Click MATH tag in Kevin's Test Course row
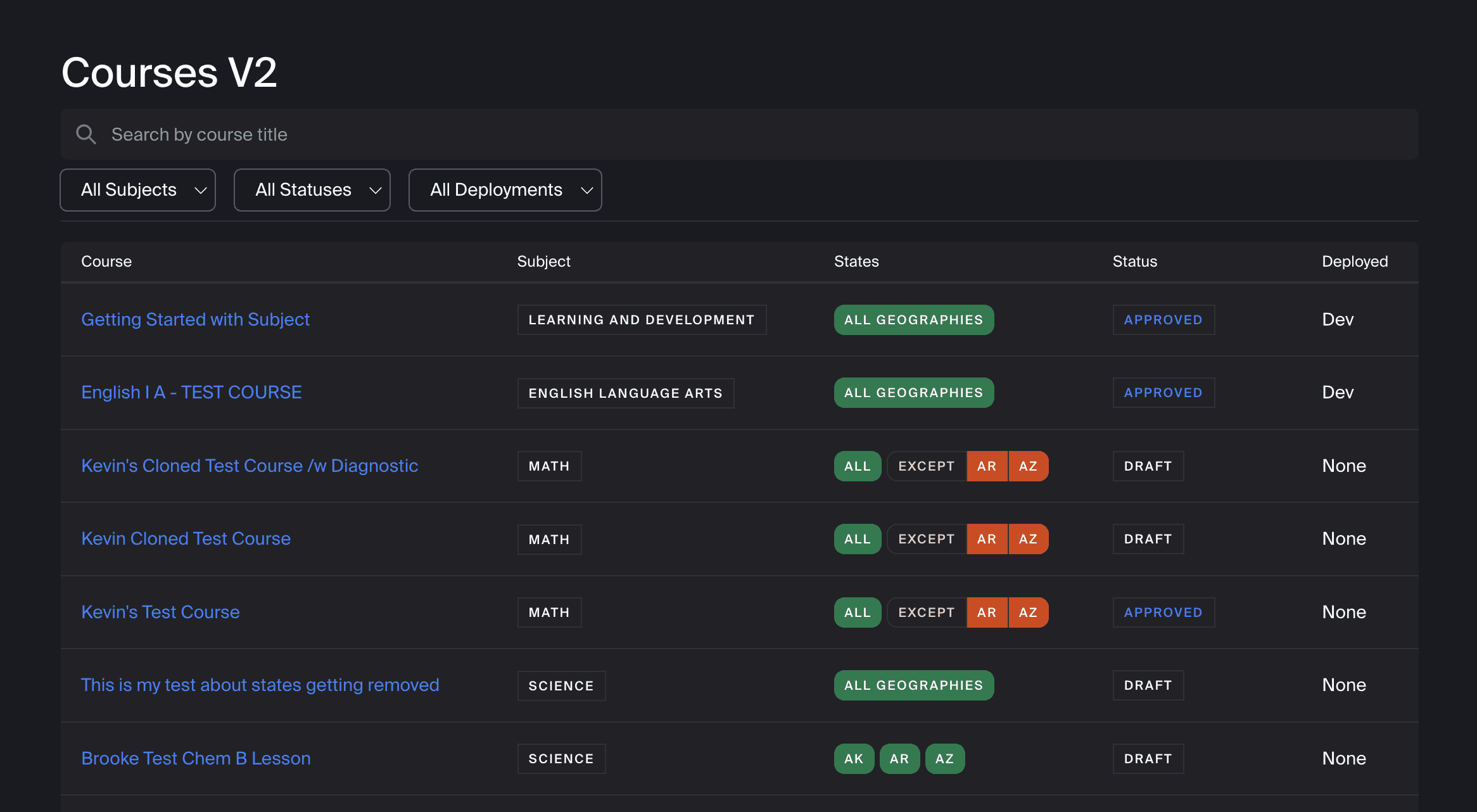Screen dimensions: 1477x812 549,612
